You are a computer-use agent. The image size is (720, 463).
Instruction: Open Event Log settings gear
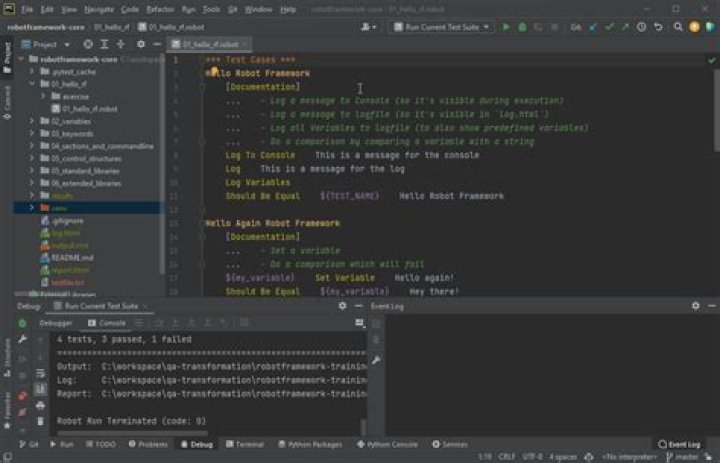click(x=696, y=306)
